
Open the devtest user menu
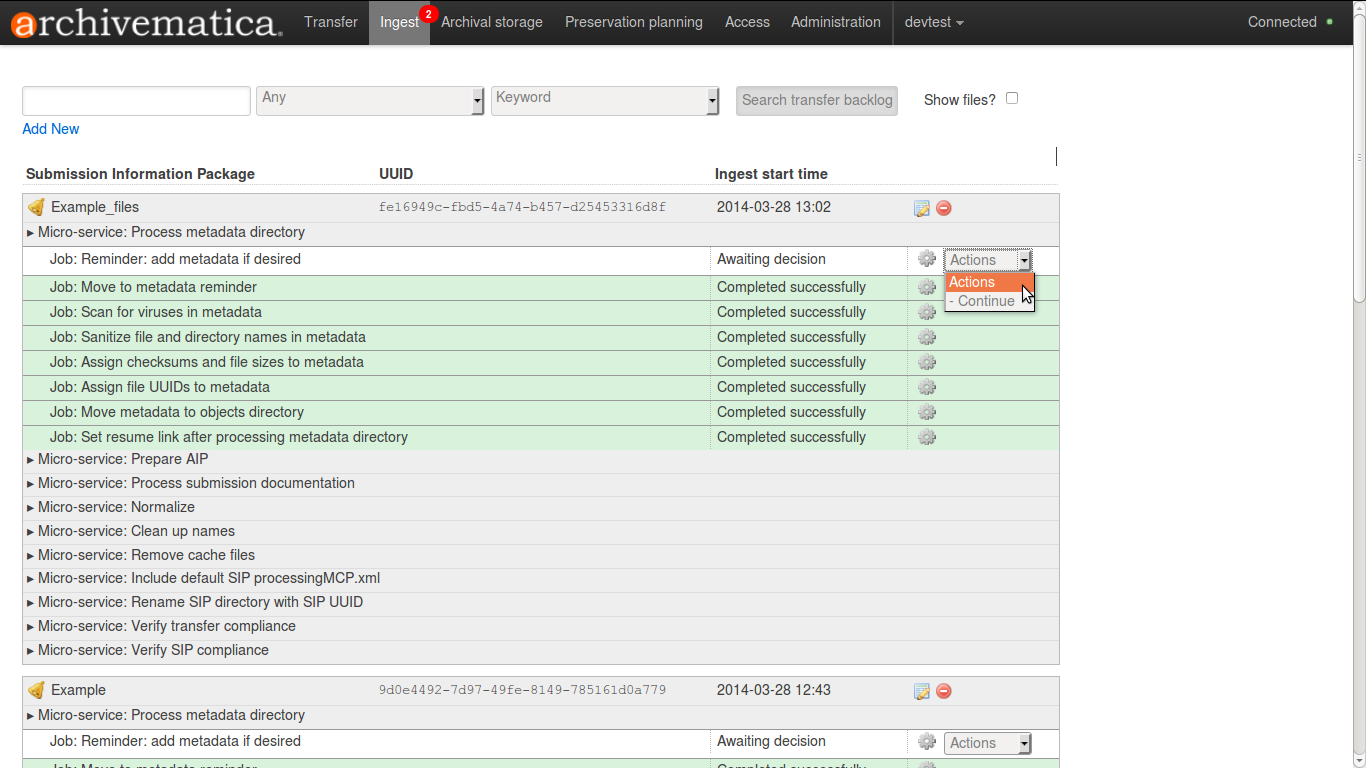[x=933, y=22]
